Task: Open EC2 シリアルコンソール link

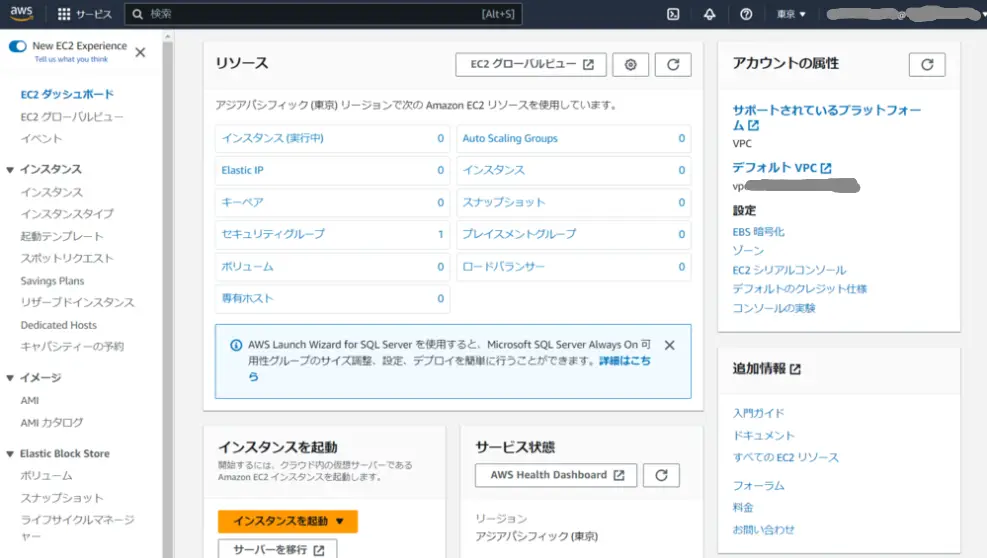Action: (x=789, y=270)
